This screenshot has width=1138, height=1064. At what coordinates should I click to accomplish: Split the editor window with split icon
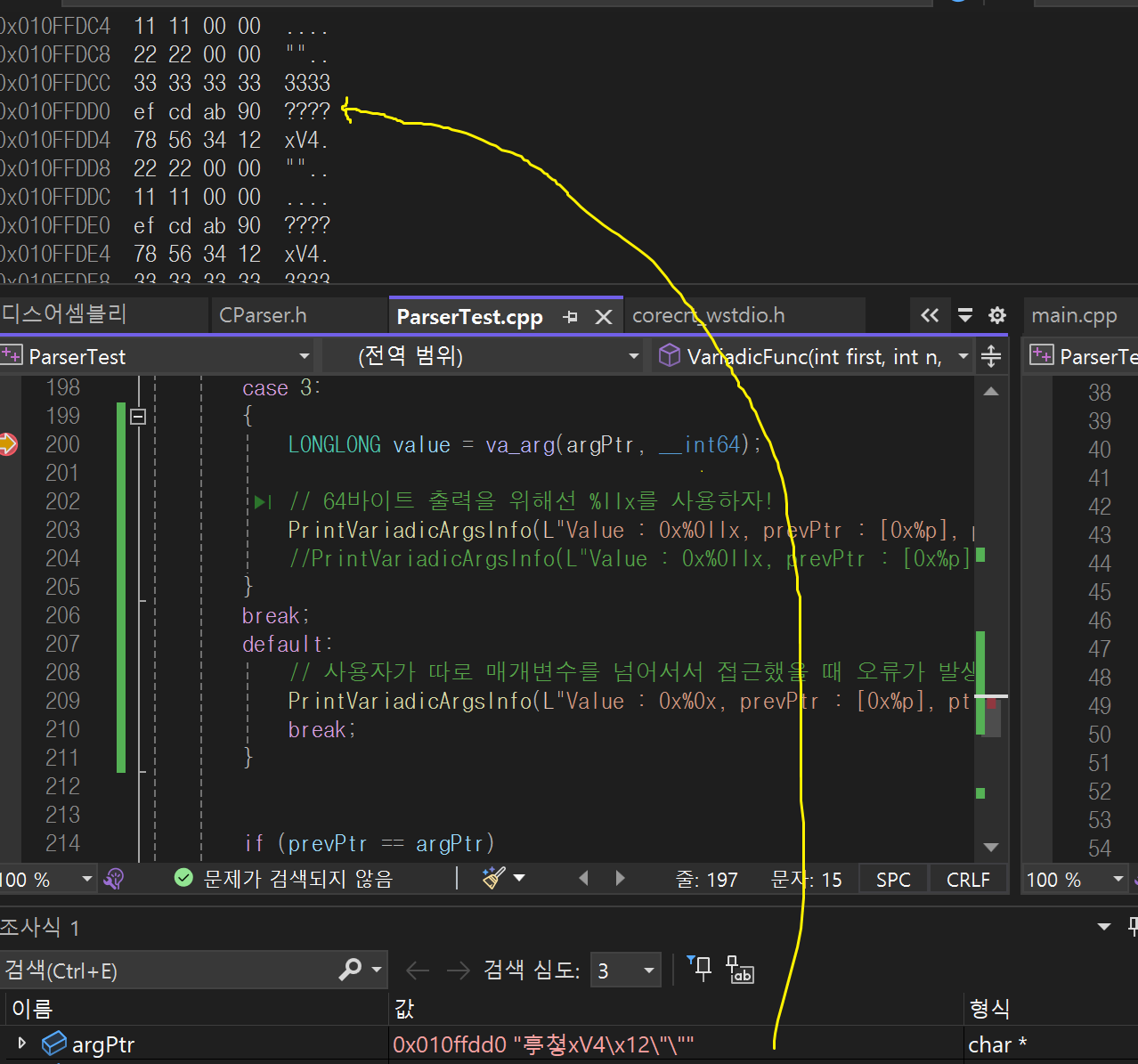(991, 356)
